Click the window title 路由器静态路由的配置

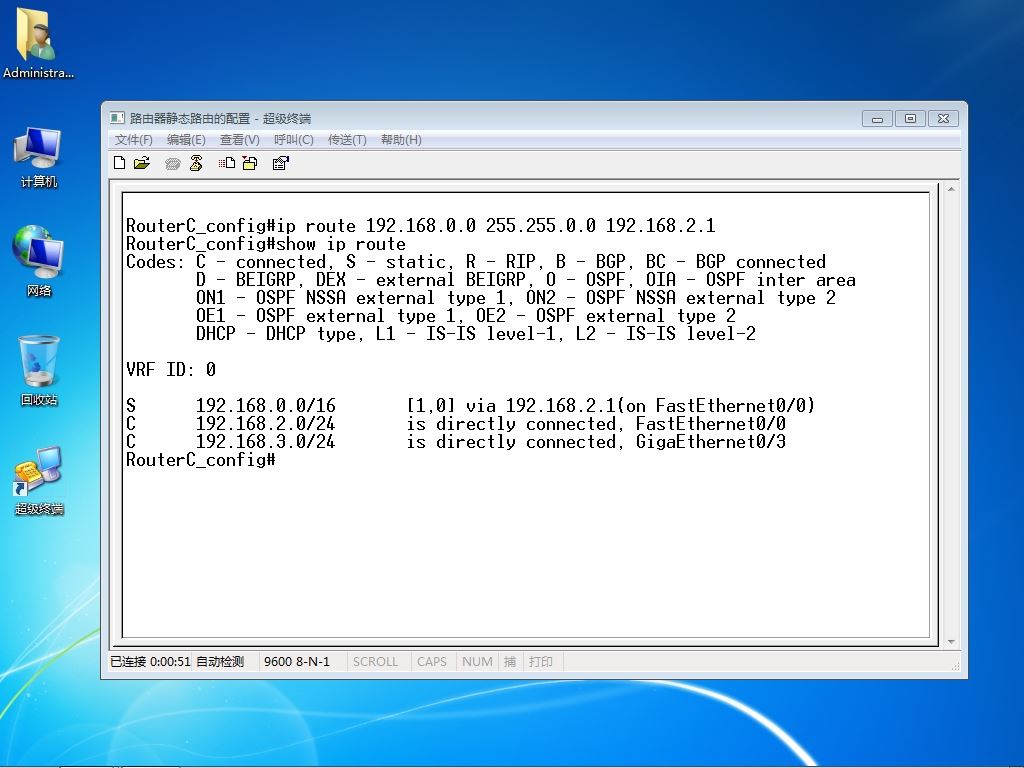tap(190, 118)
